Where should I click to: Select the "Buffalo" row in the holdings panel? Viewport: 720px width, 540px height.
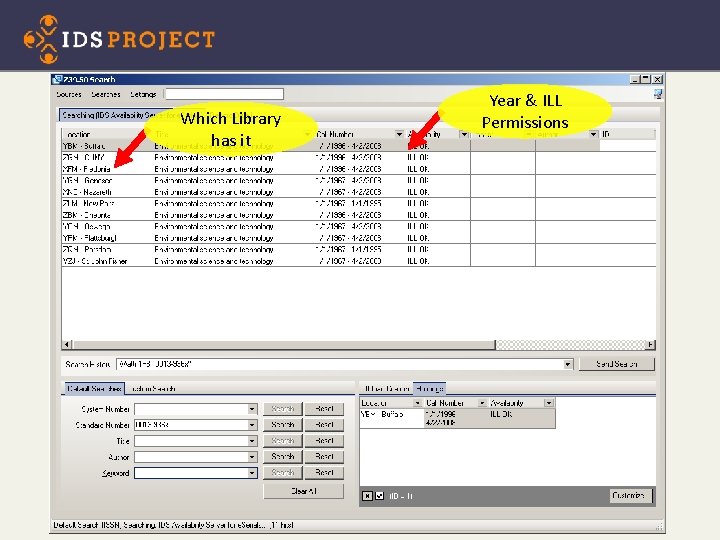pyautogui.click(x=457, y=418)
